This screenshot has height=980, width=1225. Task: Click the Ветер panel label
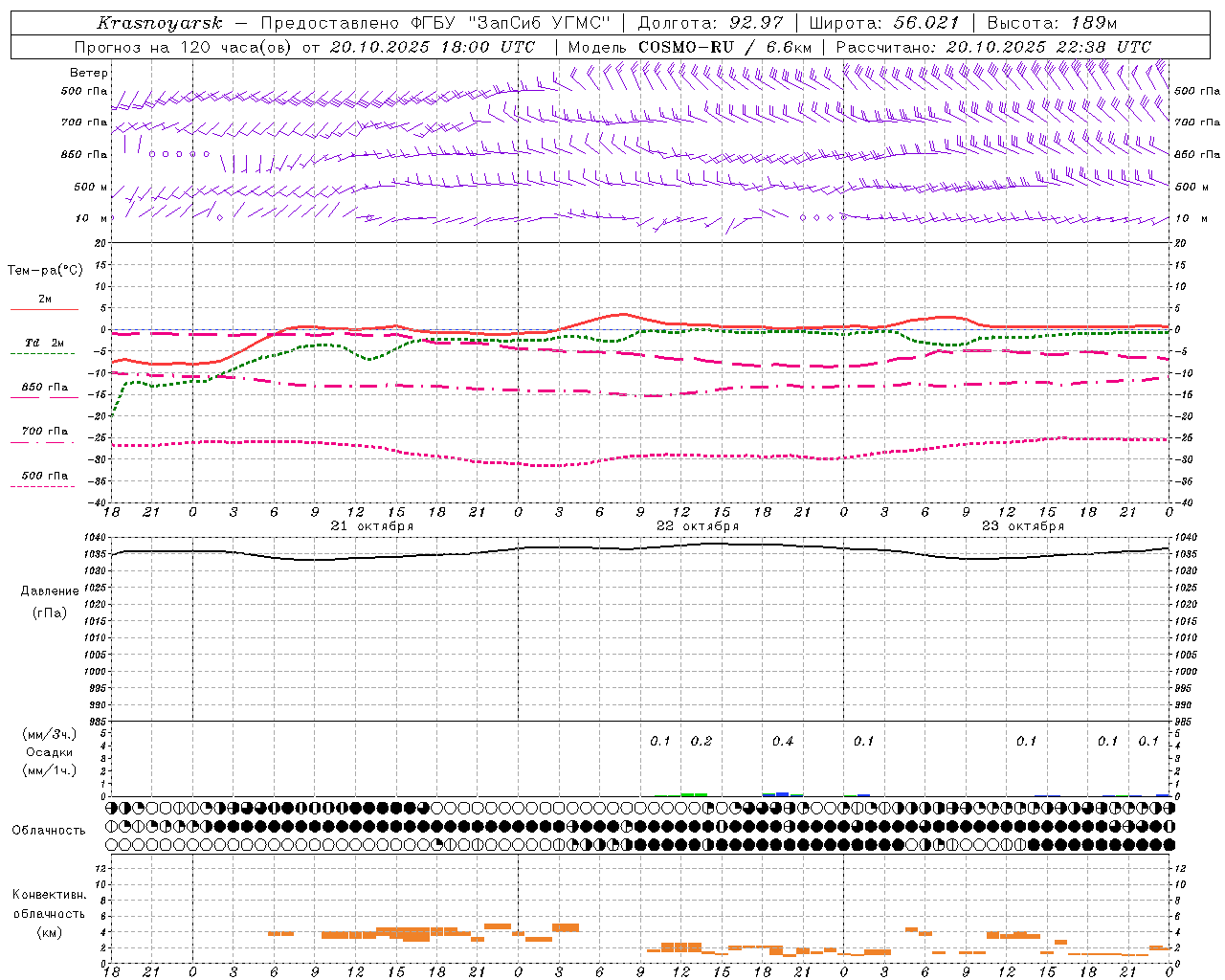tap(89, 73)
